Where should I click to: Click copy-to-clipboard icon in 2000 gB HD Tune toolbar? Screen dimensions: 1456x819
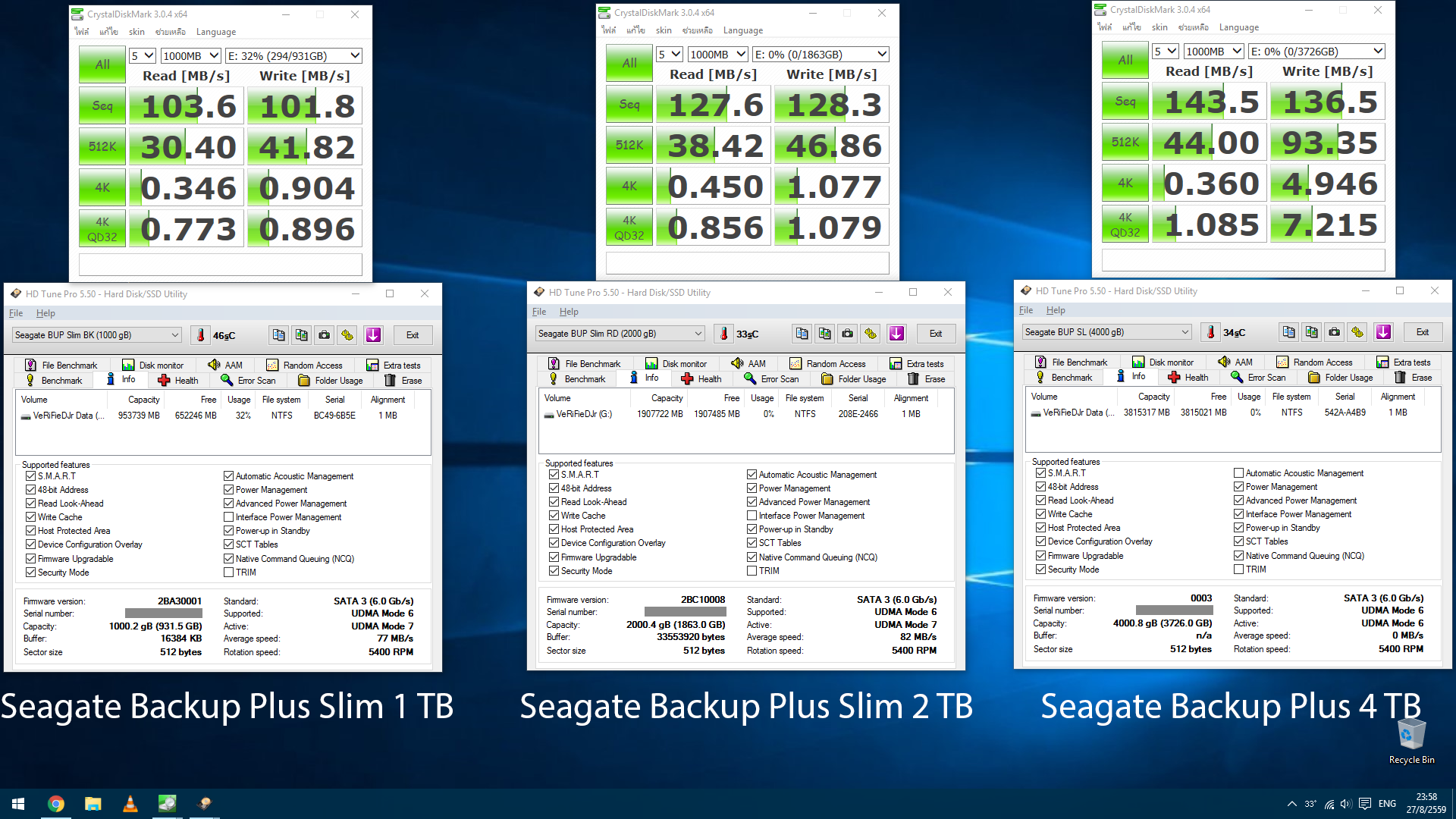802,334
